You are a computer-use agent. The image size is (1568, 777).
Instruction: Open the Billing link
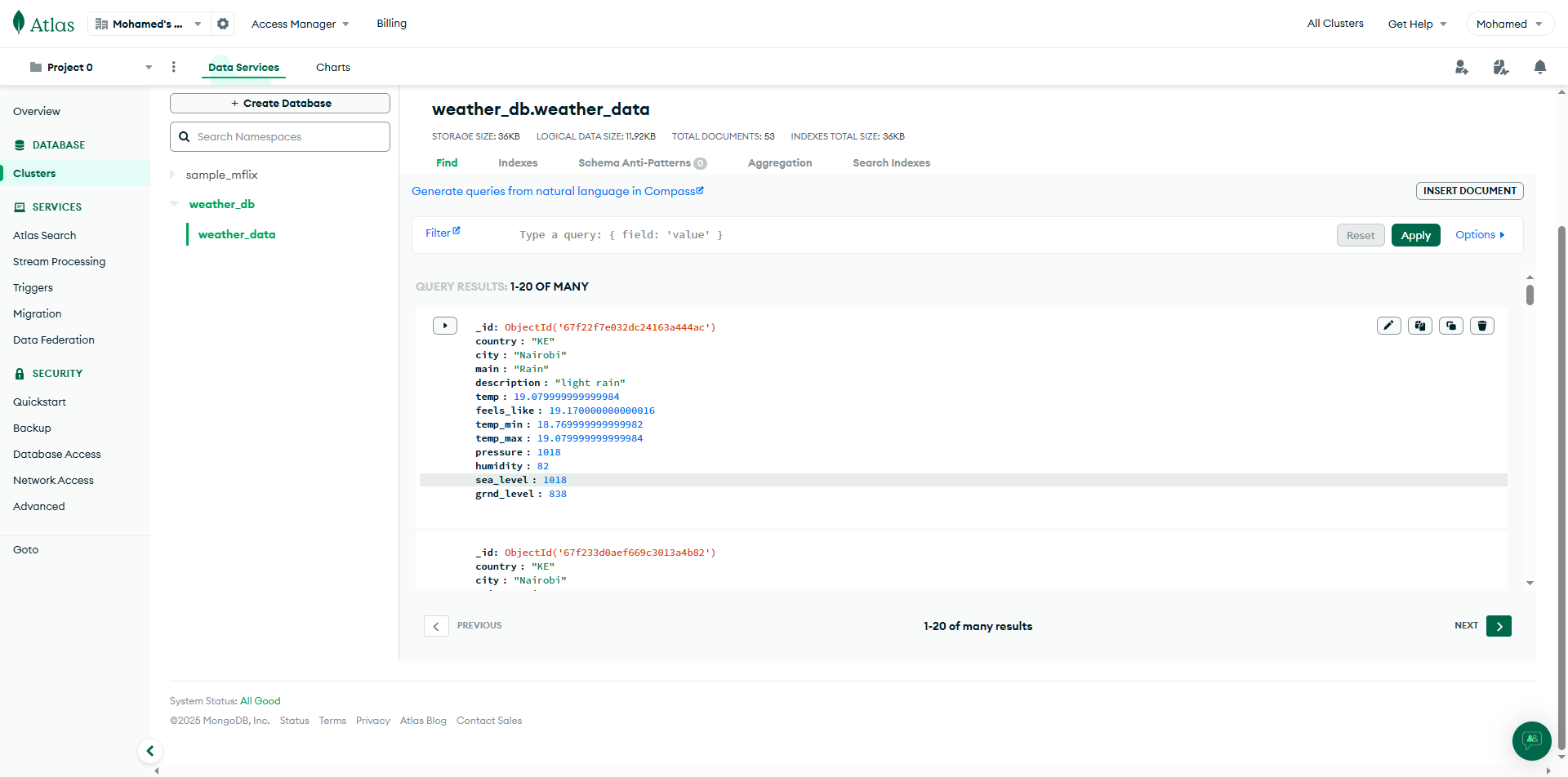(391, 23)
